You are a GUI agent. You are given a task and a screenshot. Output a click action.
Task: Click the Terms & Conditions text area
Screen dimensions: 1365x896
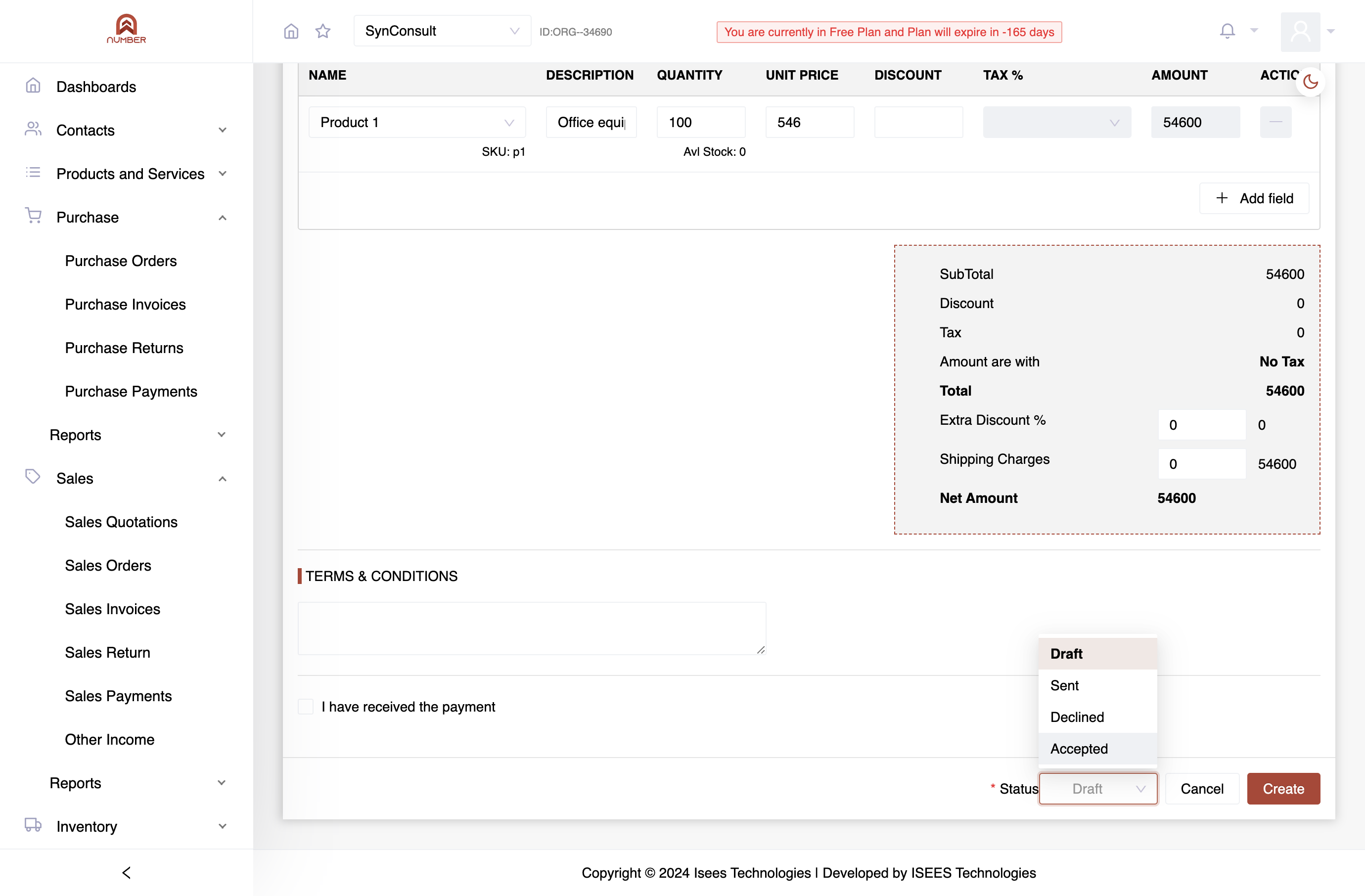click(x=532, y=627)
